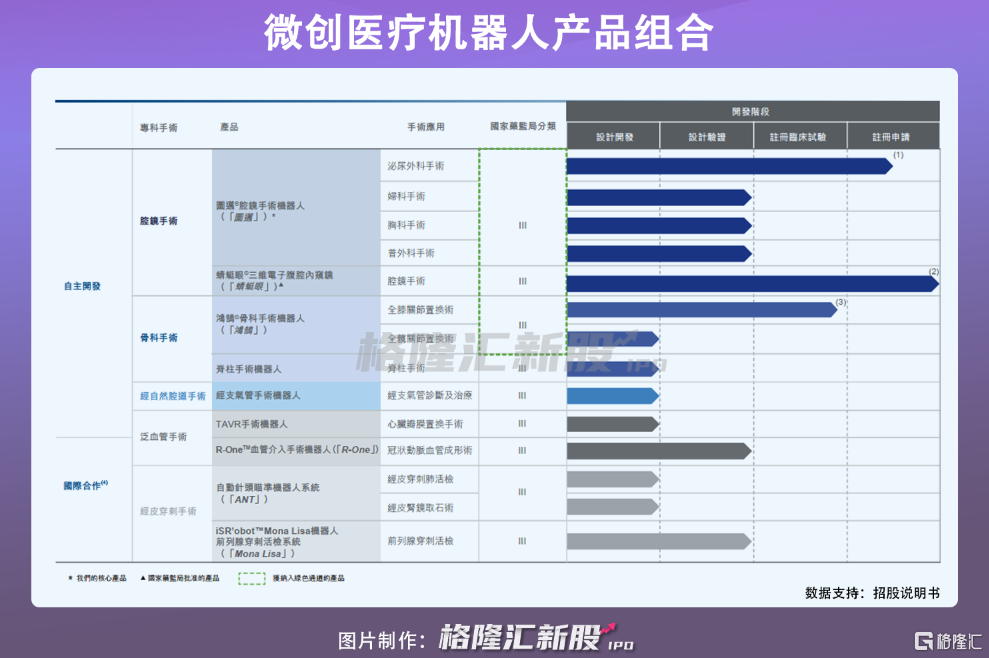Screen dimensions: 989x658
Task: Click the light blue 經支氣管診斷及治療 progress bar
Action: pos(613,396)
